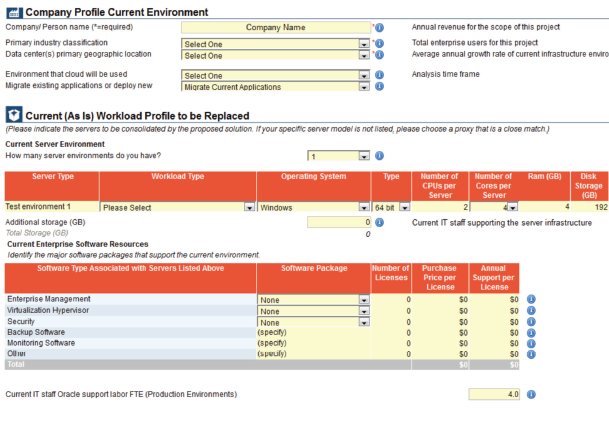Open info icon for Additional storage (GB)
The height and width of the screenshot is (421, 609).
click(379, 223)
